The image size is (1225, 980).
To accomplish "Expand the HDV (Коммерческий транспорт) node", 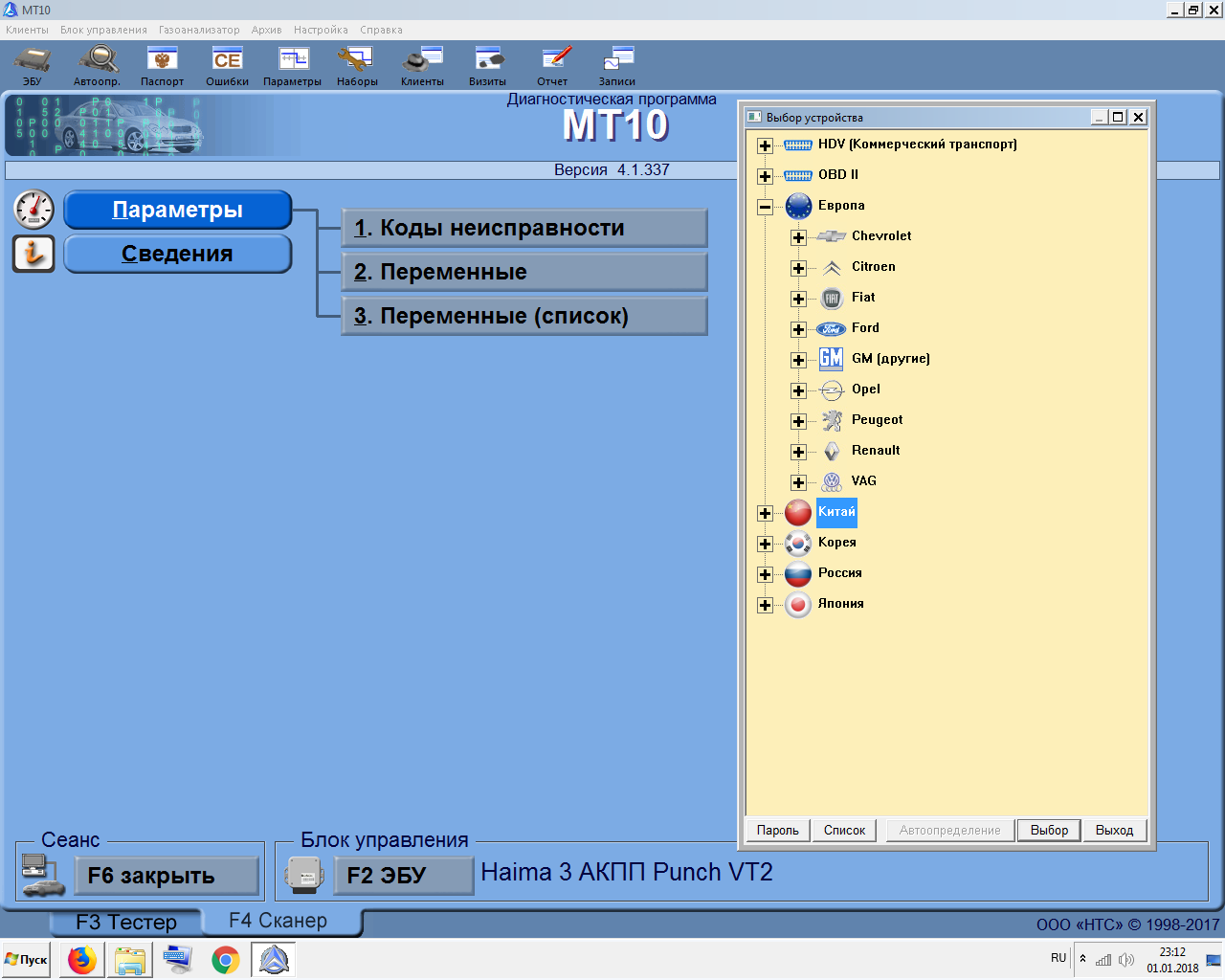I will pyautogui.click(x=765, y=145).
